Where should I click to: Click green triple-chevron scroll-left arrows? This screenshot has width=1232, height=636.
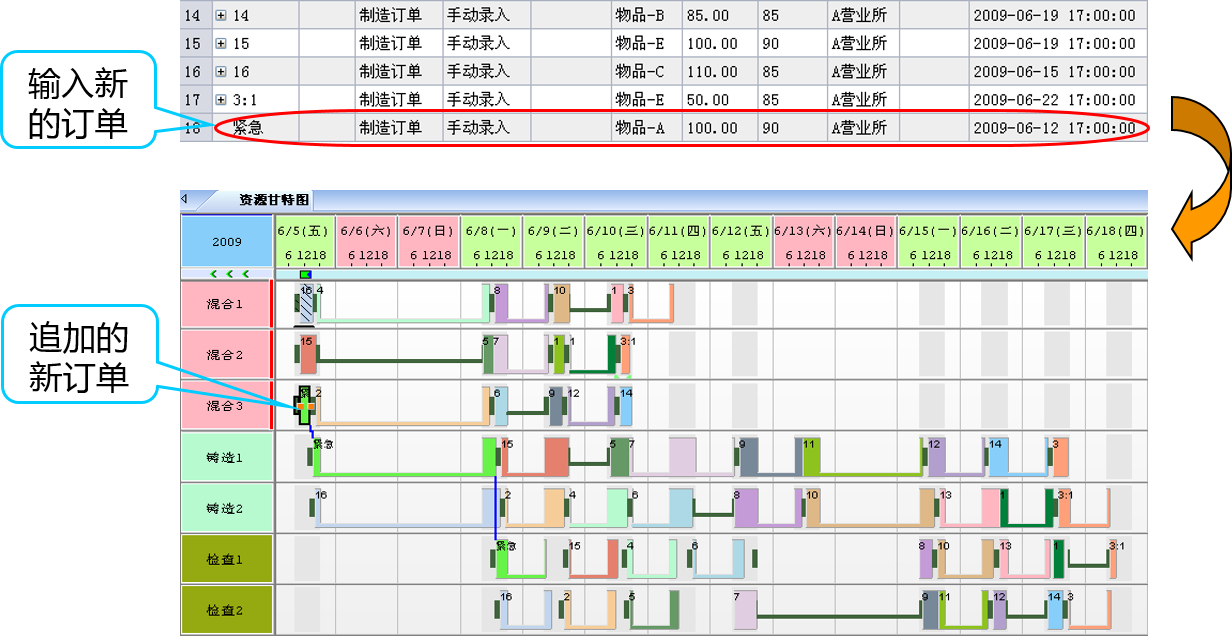tap(226, 273)
